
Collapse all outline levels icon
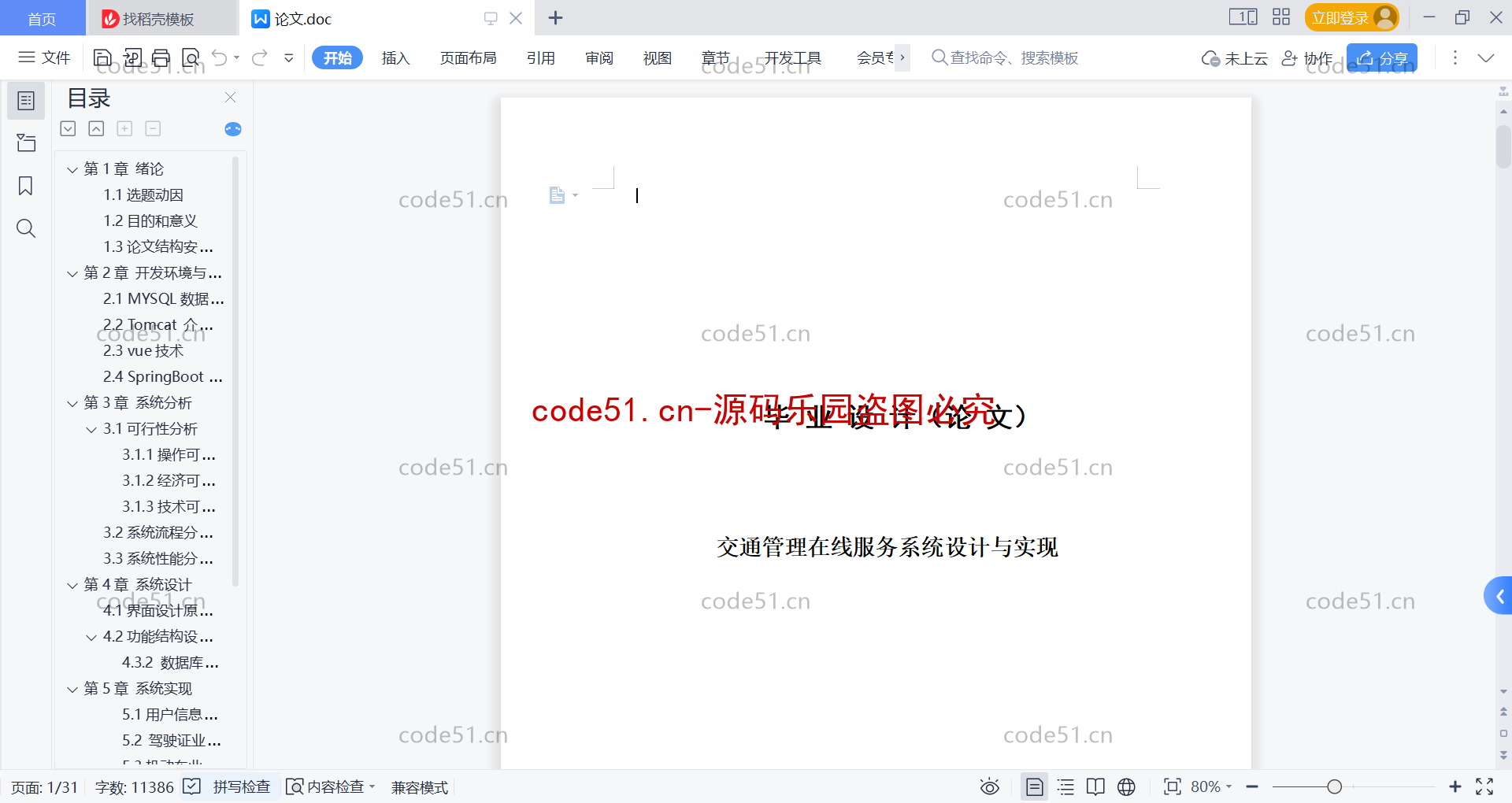coord(96,128)
